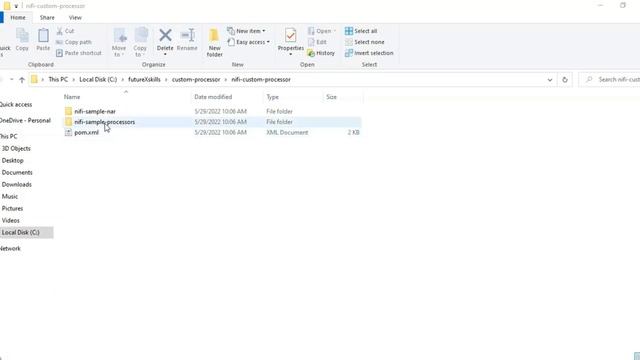Open the New item dropdown

(246, 31)
